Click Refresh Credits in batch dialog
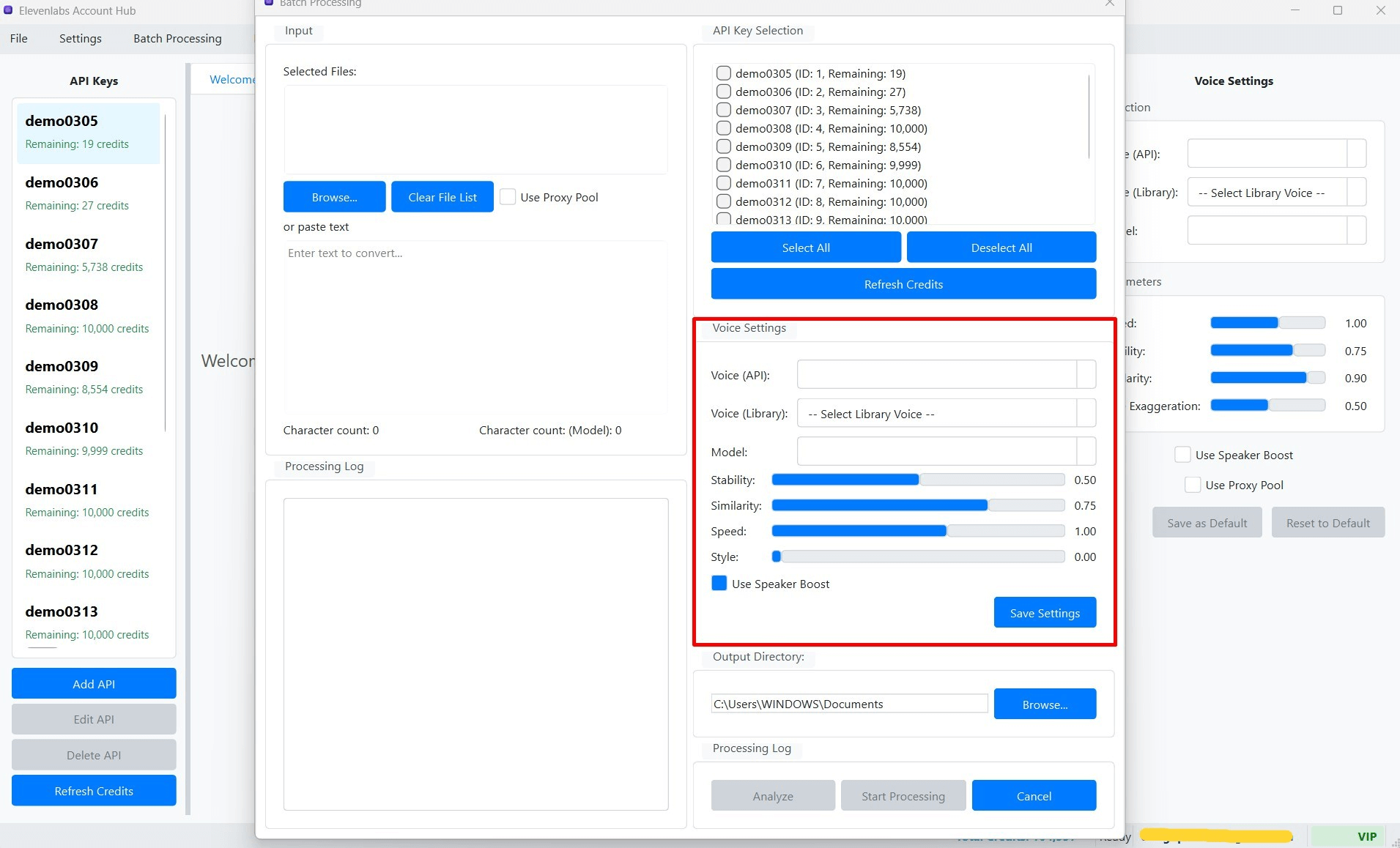Image resolution: width=1400 pixels, height=848 pixels. 903,284
